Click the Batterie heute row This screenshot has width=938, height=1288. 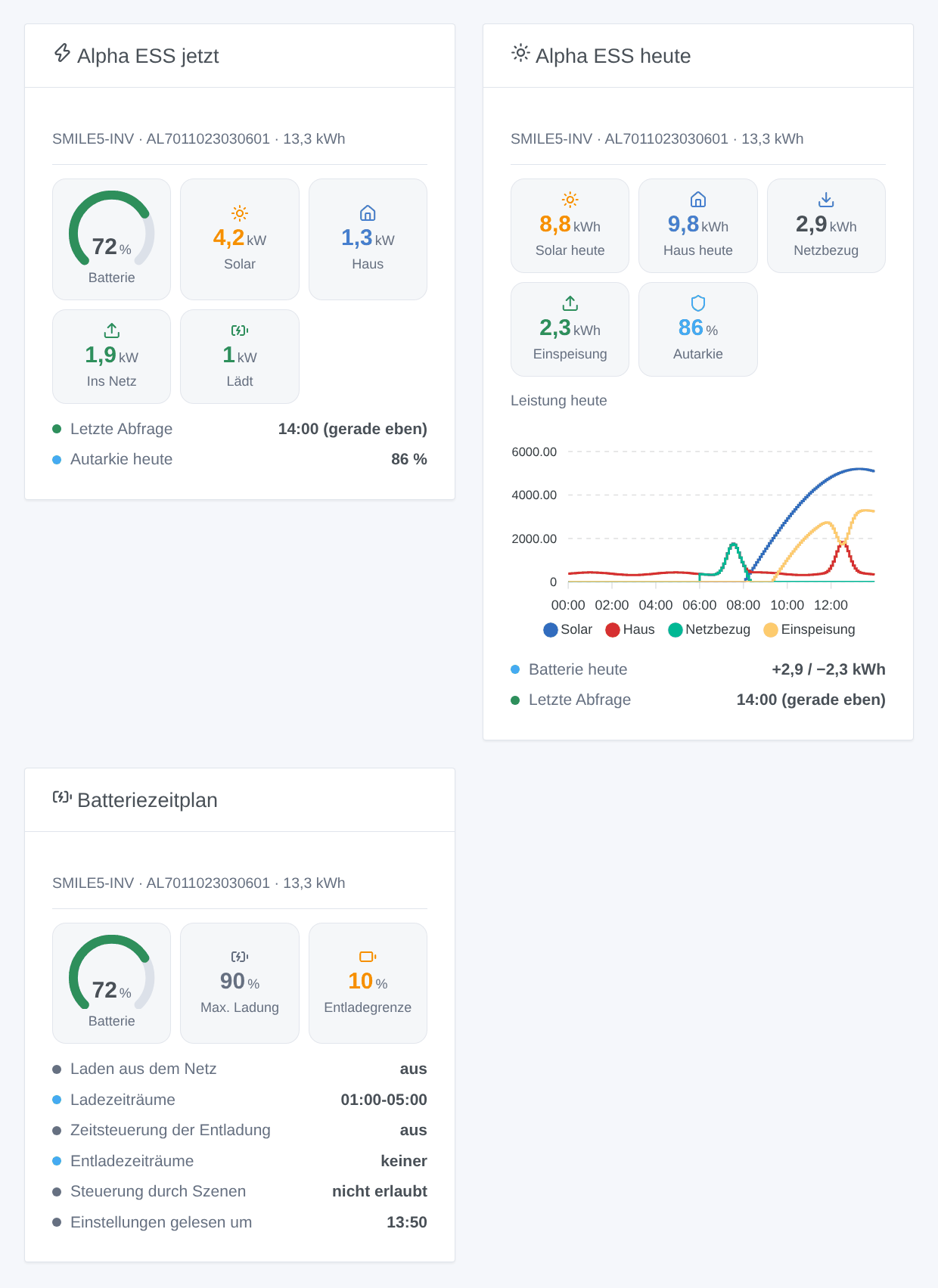click(x=698, y=669)
